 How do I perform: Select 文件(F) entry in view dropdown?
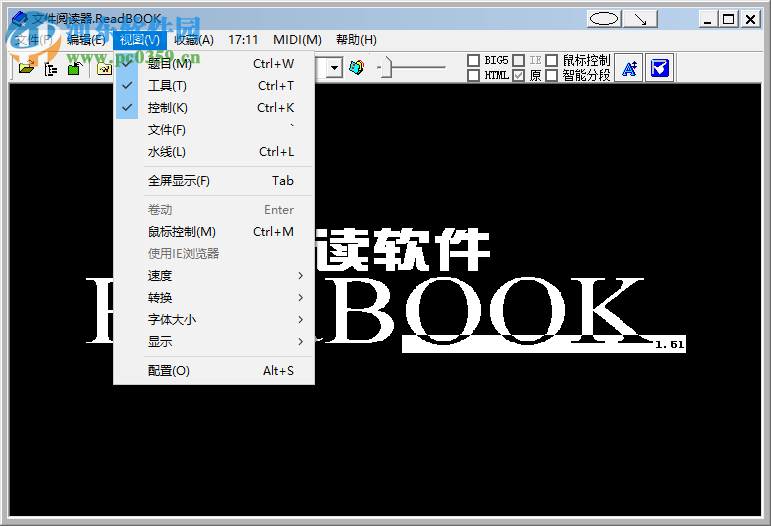click(x=214, y=130)
